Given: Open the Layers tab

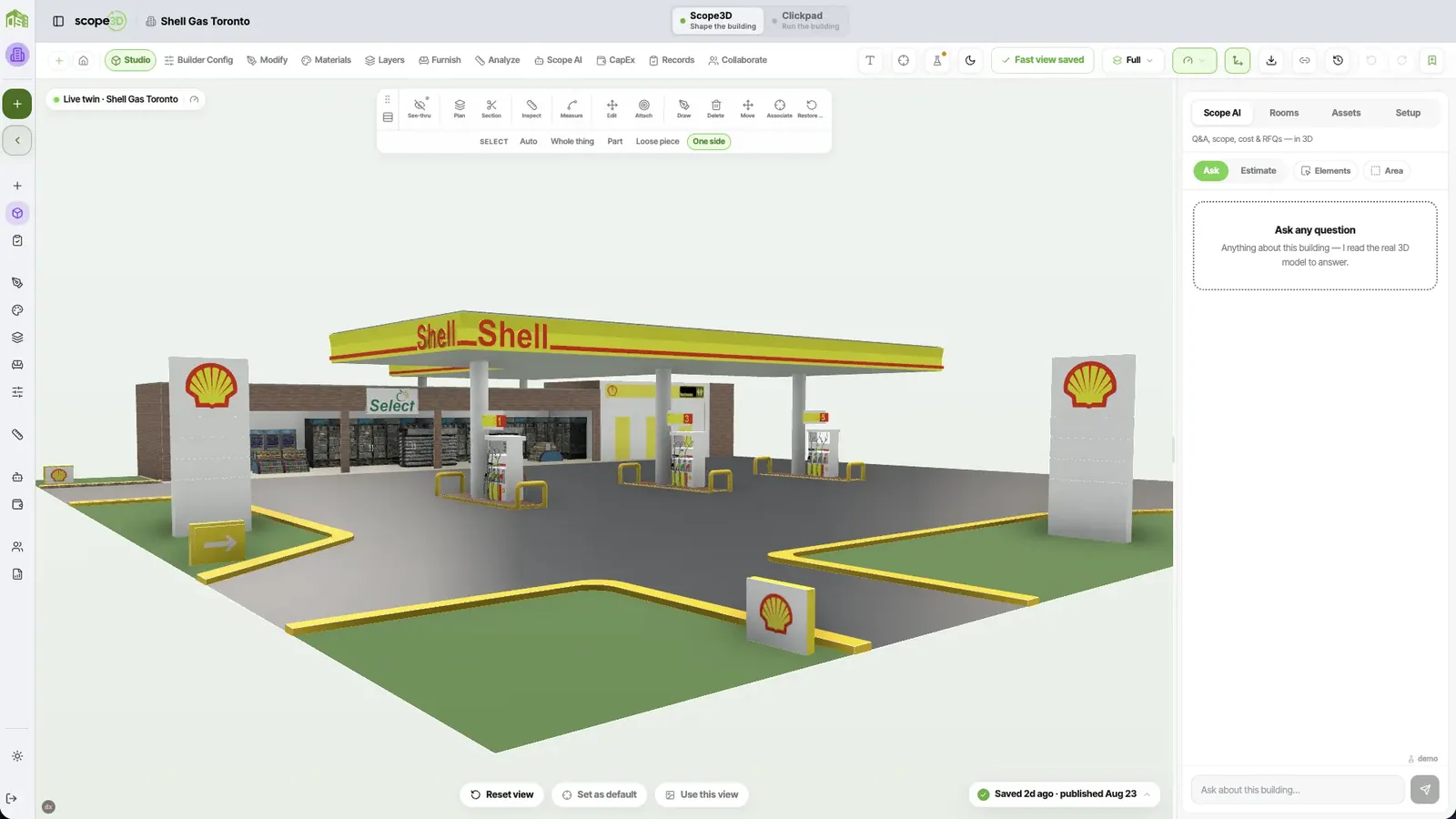Looking at the screenshot, I should 385,60.
